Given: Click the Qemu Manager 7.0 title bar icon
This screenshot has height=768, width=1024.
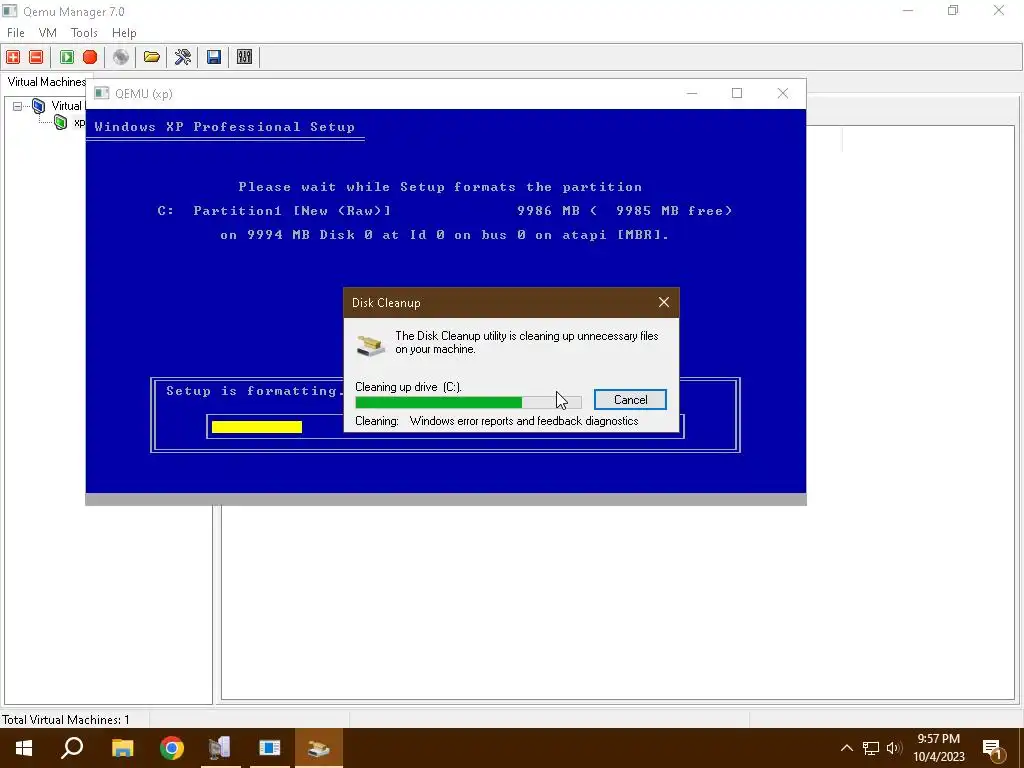Looking at the screenshot, I should pos(9,11).
